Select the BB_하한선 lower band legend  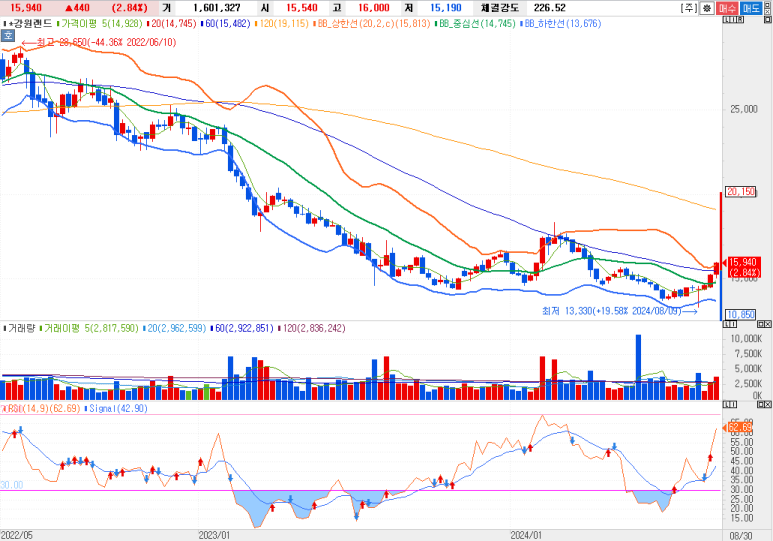(562, 23)
